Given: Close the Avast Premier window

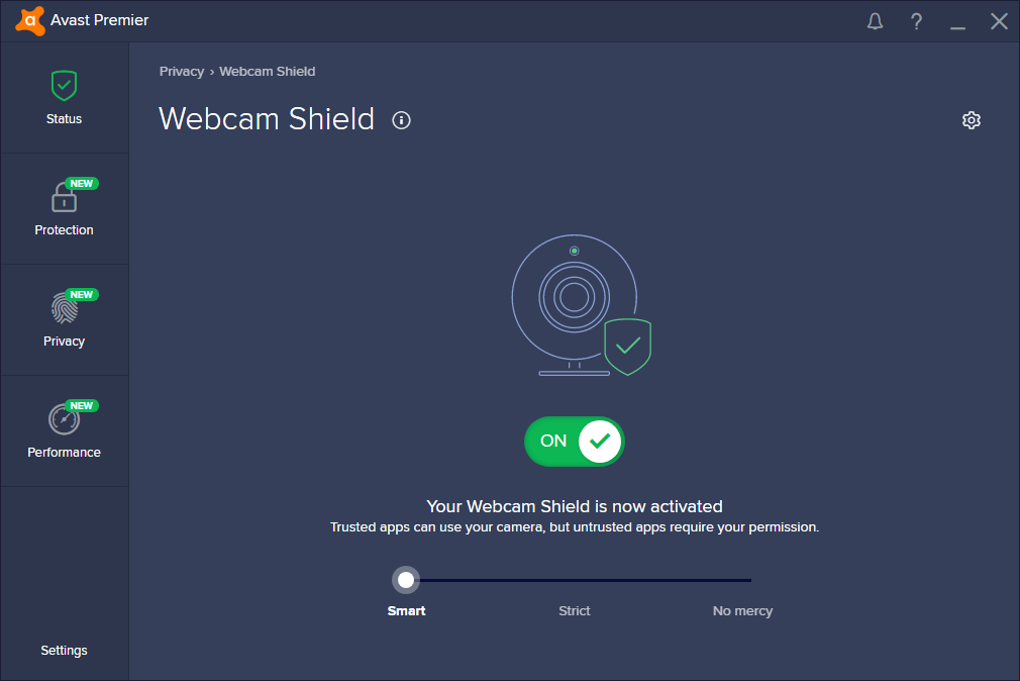Looking at the screenshot, I should click(x=998, y=21).
